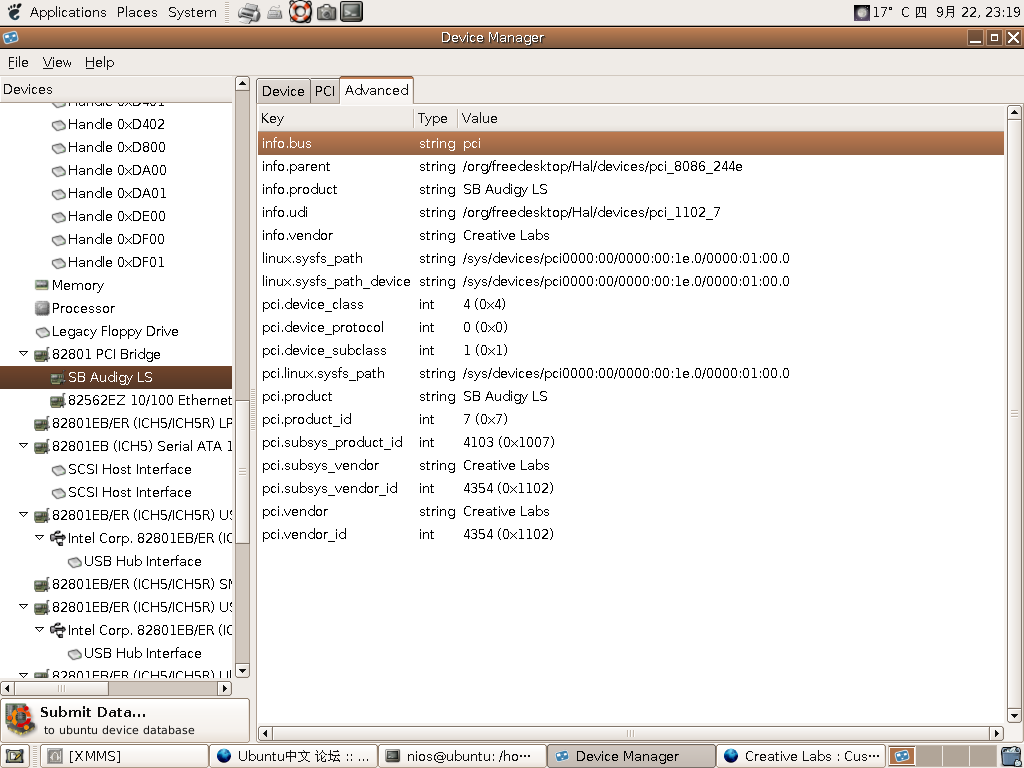The image size is (1024, 768).
Task: Open the Places menu
Action: tap(137, 12)
